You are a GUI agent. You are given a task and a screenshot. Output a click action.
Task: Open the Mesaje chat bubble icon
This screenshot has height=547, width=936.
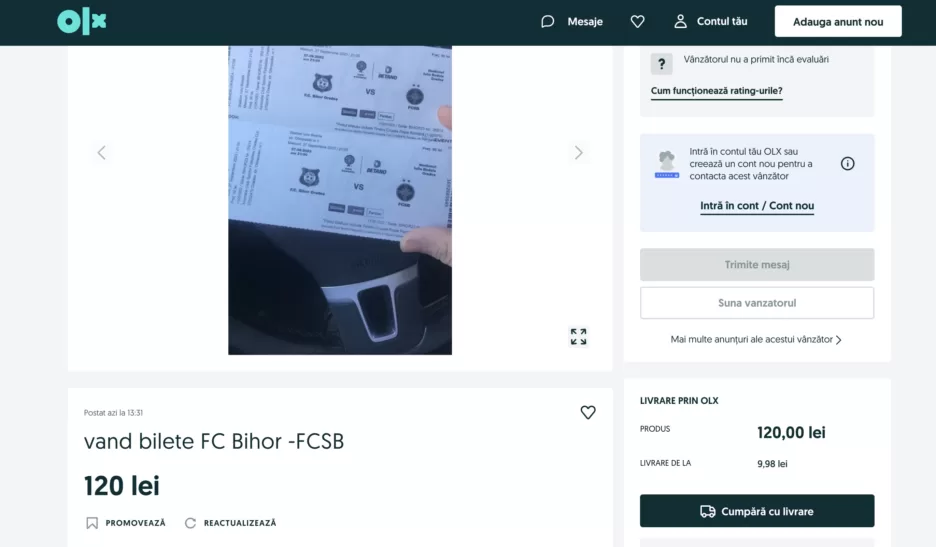(x=547, y=21)
